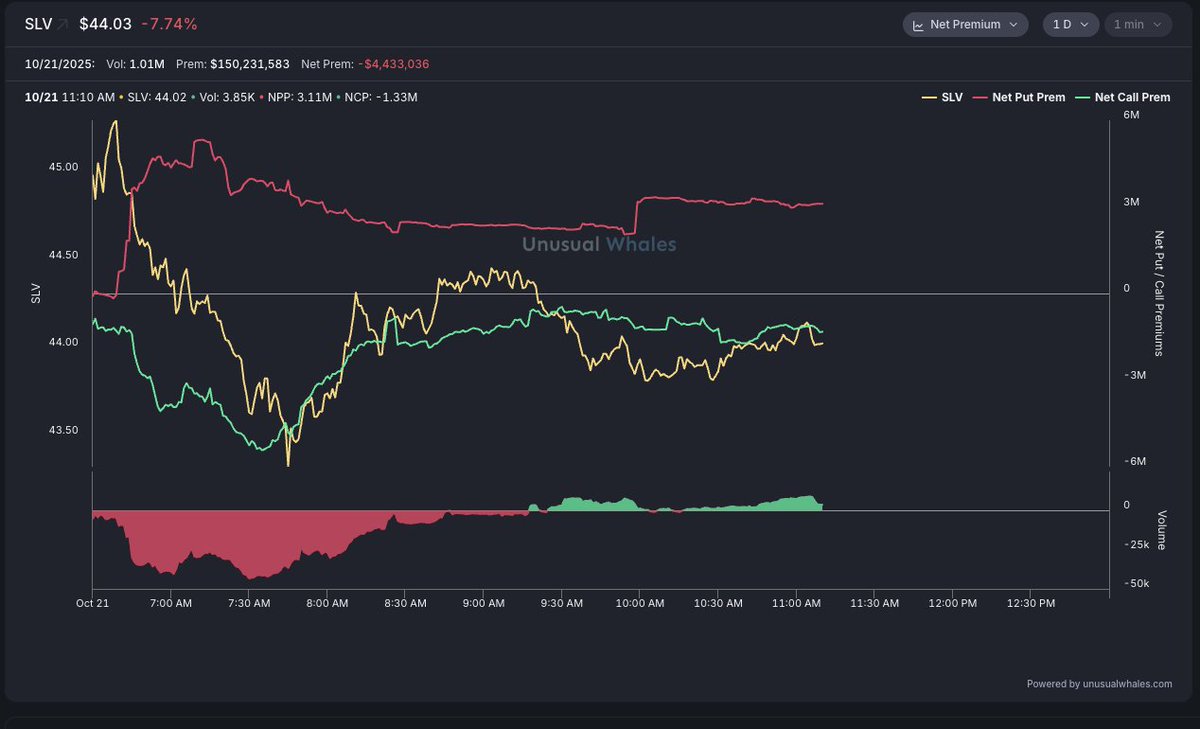Click the 10/21/2025 date label
Screen dimensions: 1200x729
click(x=60, y=64)
